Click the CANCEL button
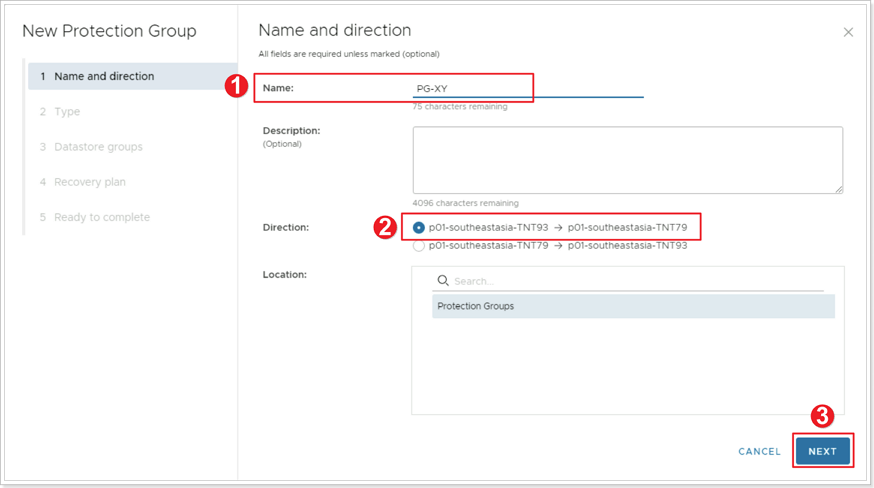The height and width of the screenshot is (488, 874). [759, 451]
